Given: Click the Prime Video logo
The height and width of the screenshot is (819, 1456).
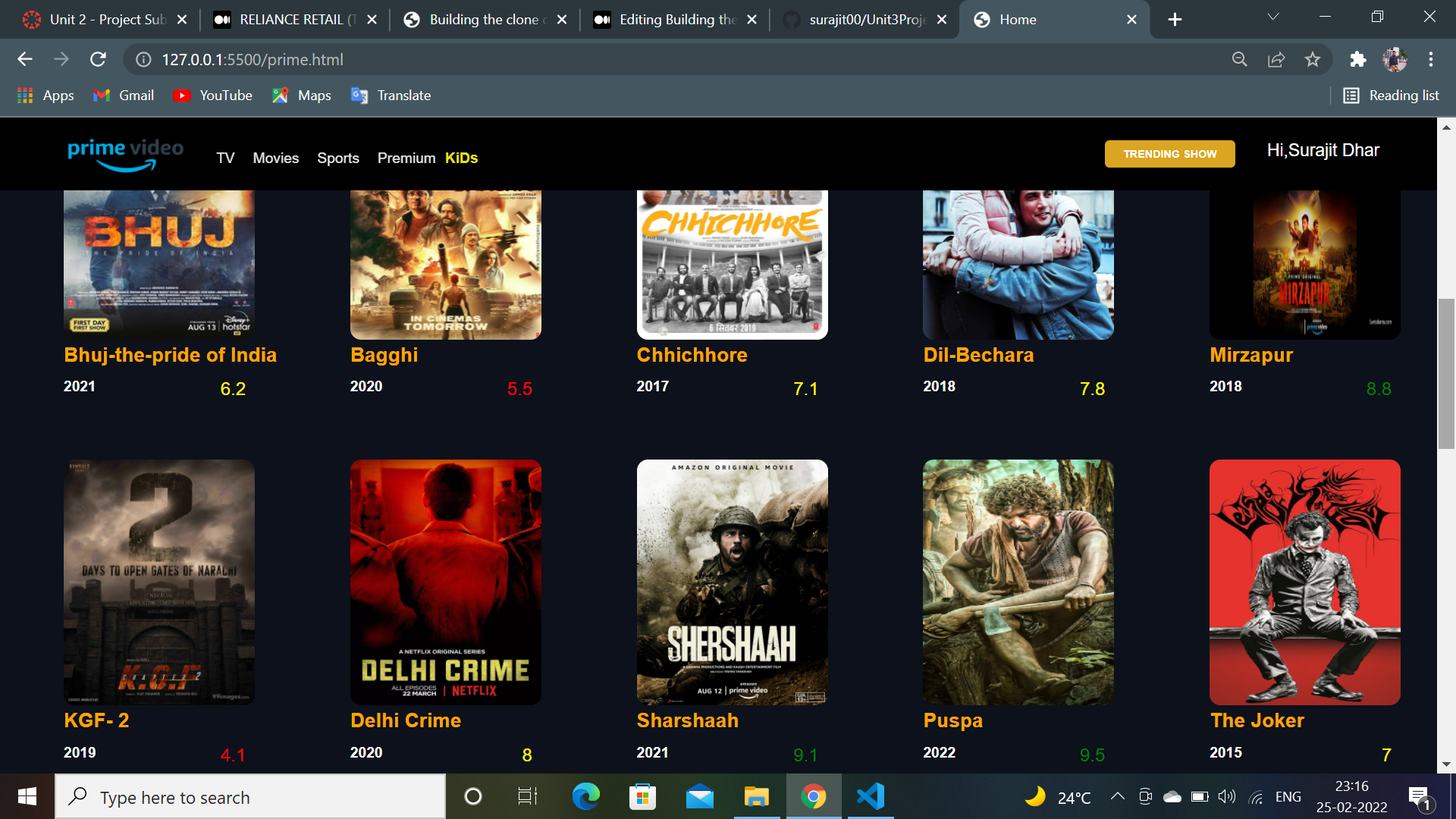Looking at the screenshot, I should [x=125, y=154].
